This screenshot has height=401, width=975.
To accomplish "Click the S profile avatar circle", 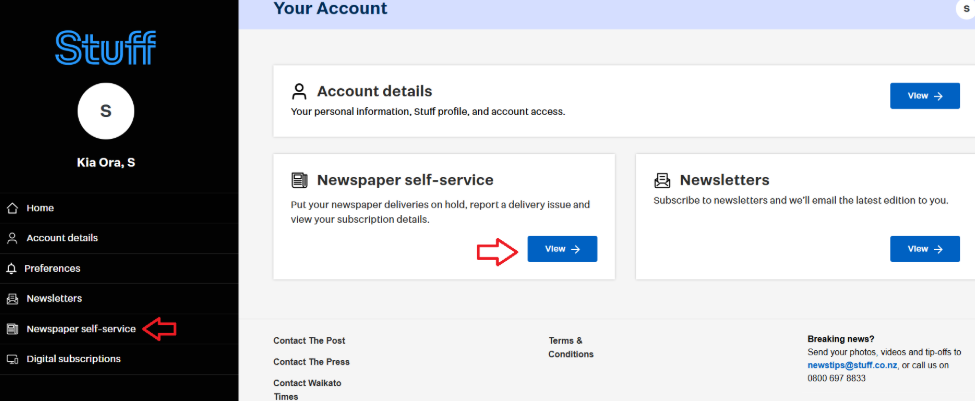I will [106, 111].
